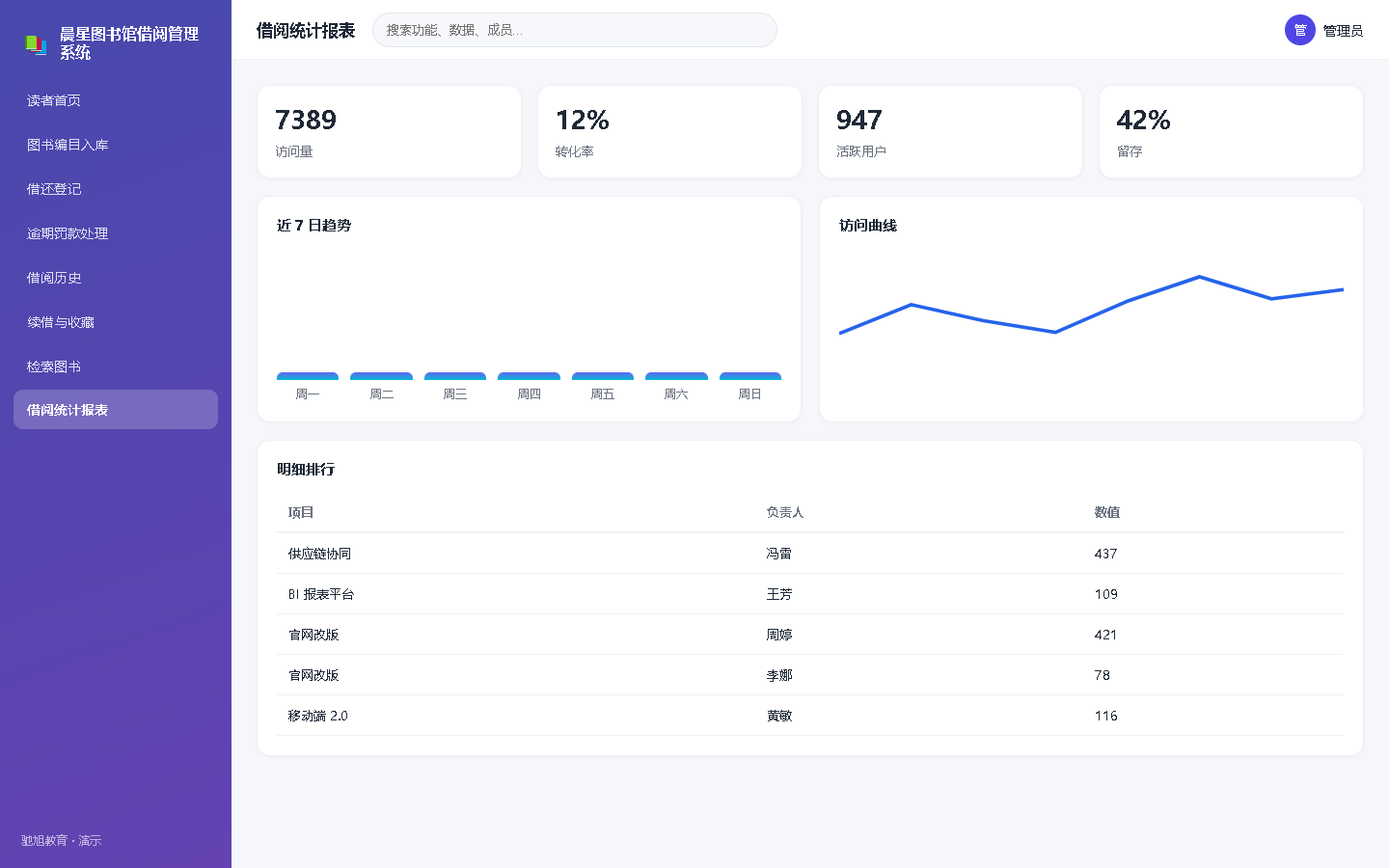Click the value 421
The height and width of the screenshot is (868, 1389).
coord(1105,635)
